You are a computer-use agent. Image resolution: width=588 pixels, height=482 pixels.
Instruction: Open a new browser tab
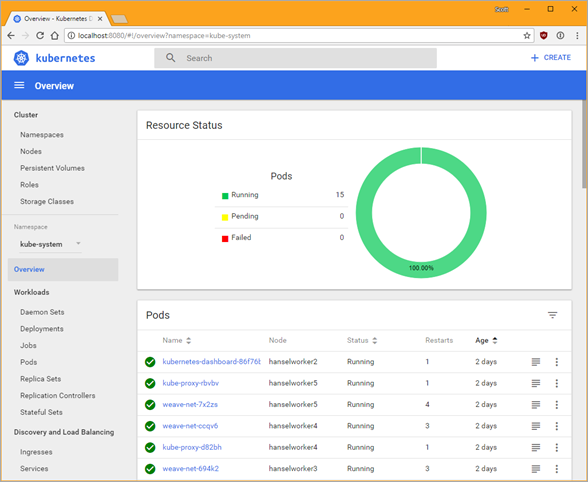pyautogui.click(x=119, y=19)
